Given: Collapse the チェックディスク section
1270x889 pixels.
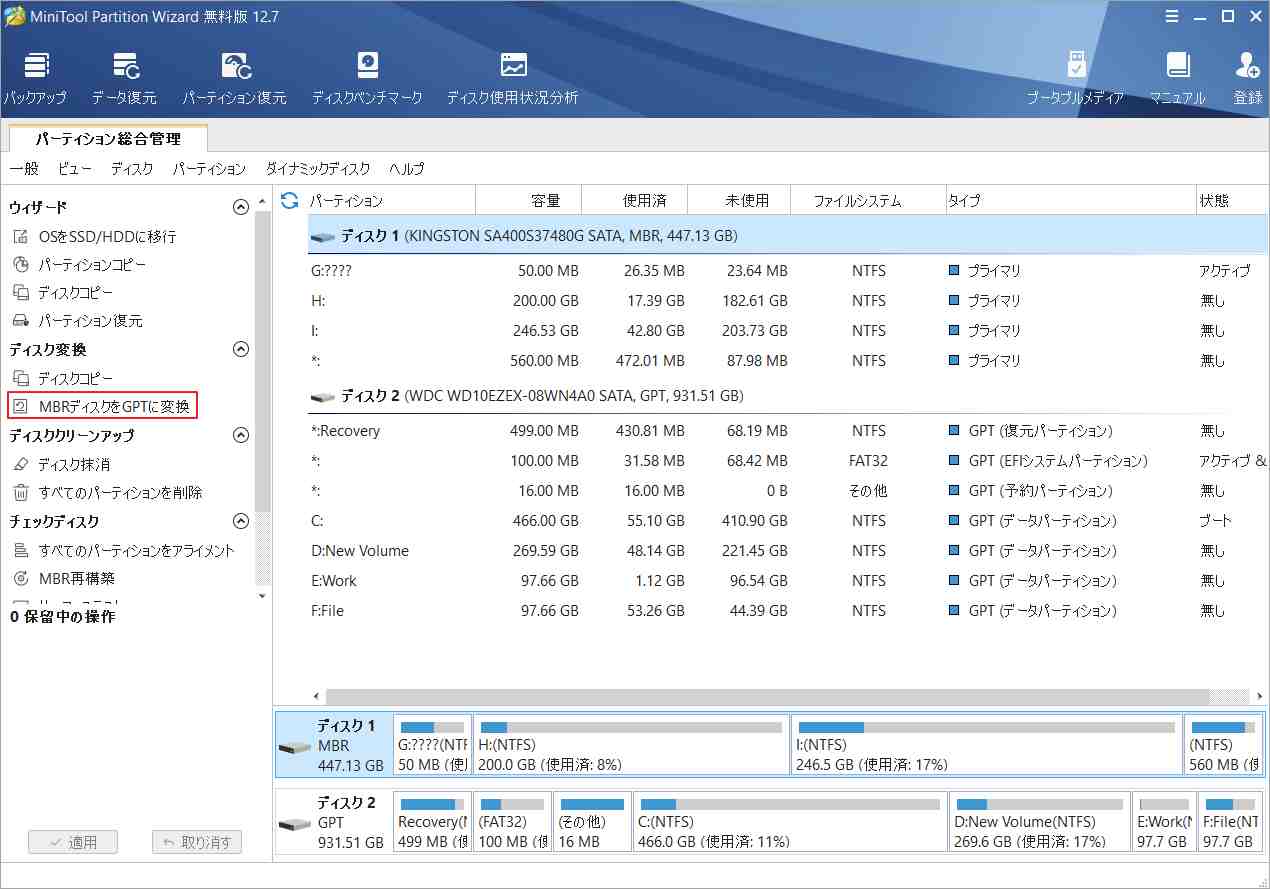Looking at the screenshot, I should 240,520.
